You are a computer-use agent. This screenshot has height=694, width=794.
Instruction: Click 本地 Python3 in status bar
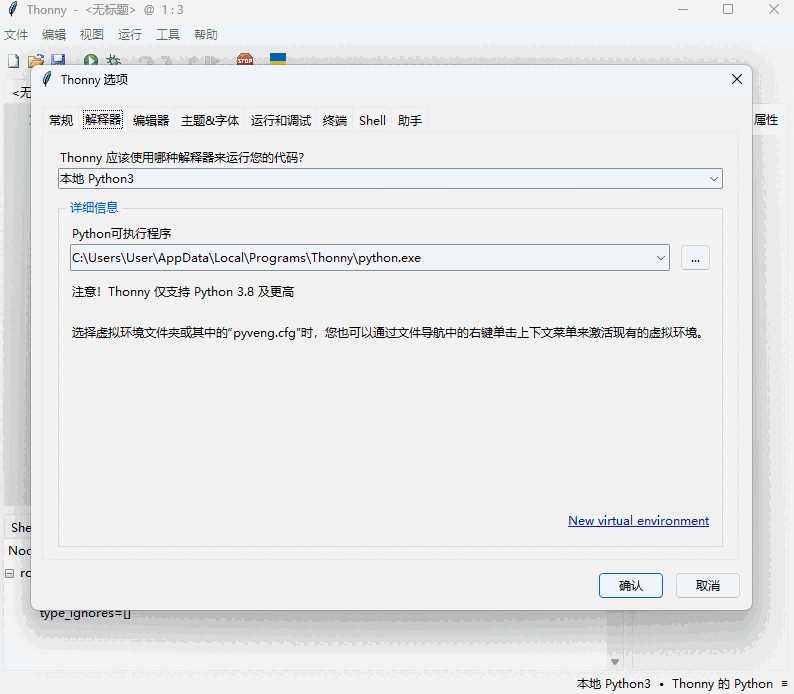[x=613, y=684]
